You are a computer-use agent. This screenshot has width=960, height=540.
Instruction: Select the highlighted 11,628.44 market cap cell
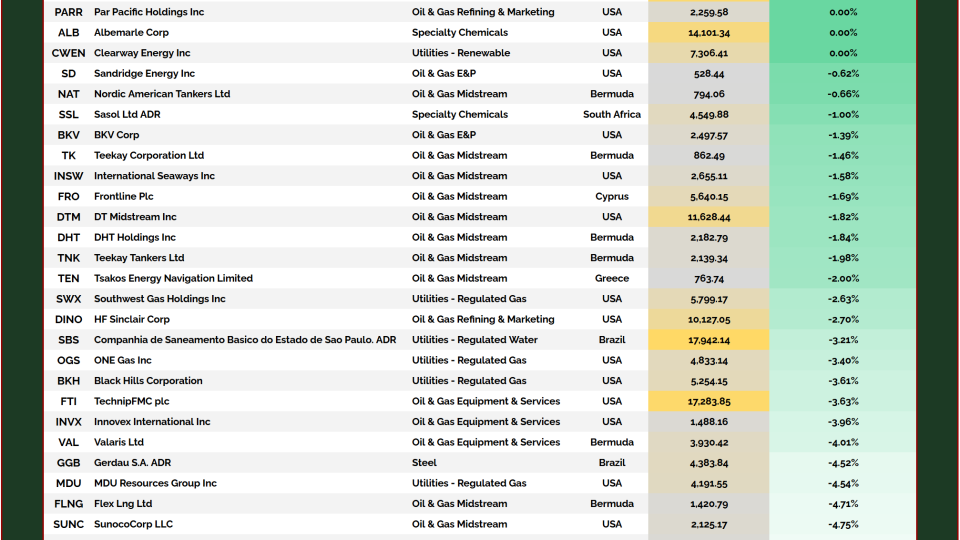pyautogui.click(x=708, y=217)
